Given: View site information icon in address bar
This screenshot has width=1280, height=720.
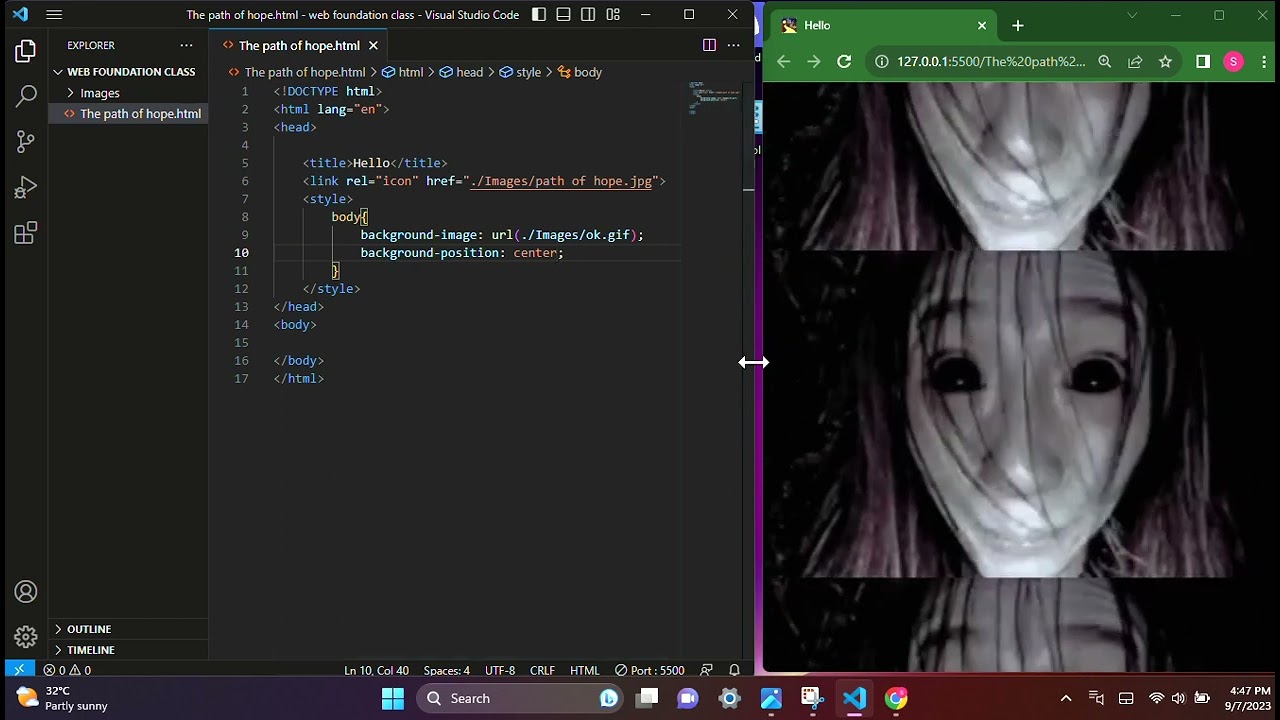Looking at the screenshot, I should point(882,62).
